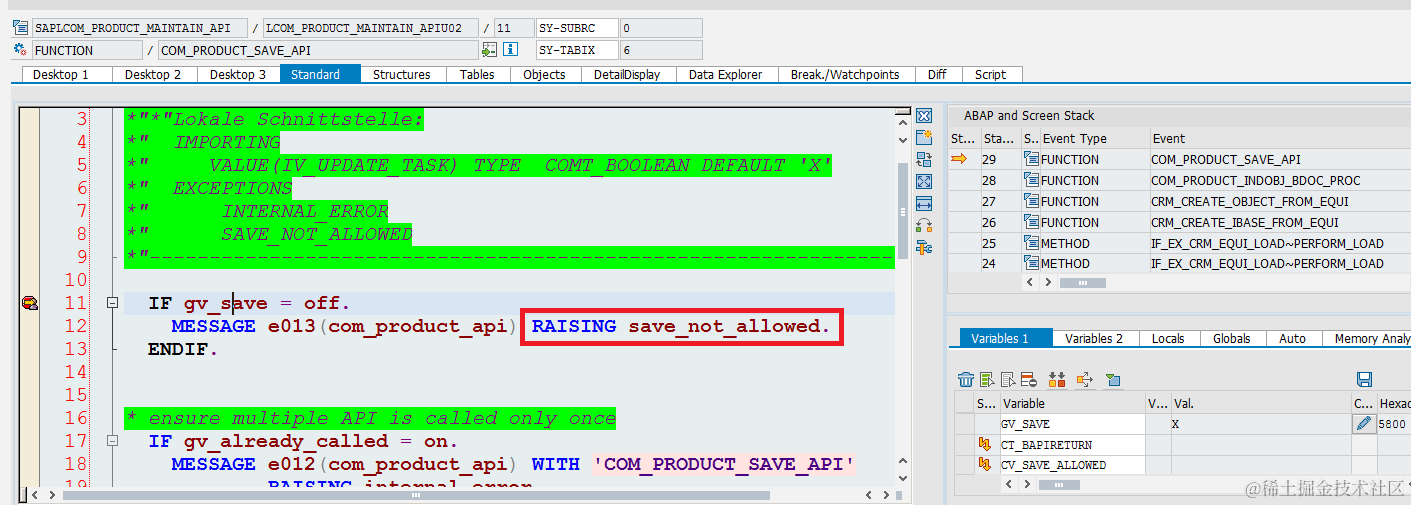Click the yellow arrow in stack level 29
Image resolution: width=1411 pixels, height=505 pixels.
[960, 159]
